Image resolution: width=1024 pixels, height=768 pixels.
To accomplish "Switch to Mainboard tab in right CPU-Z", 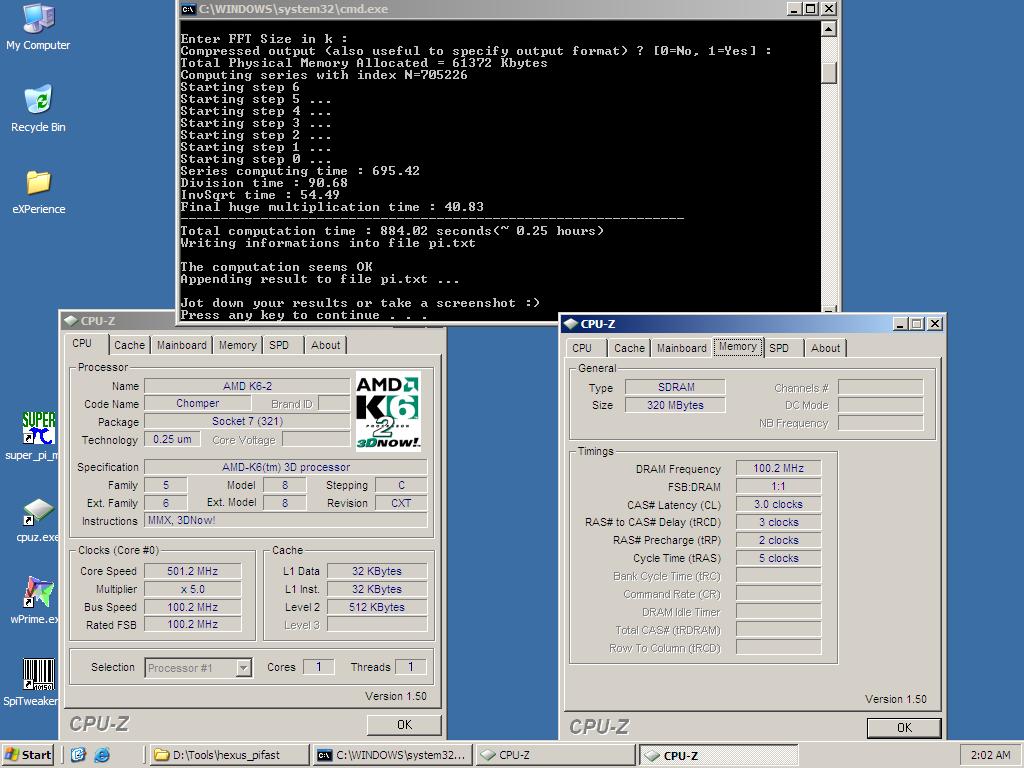I will tap(682, 348).
